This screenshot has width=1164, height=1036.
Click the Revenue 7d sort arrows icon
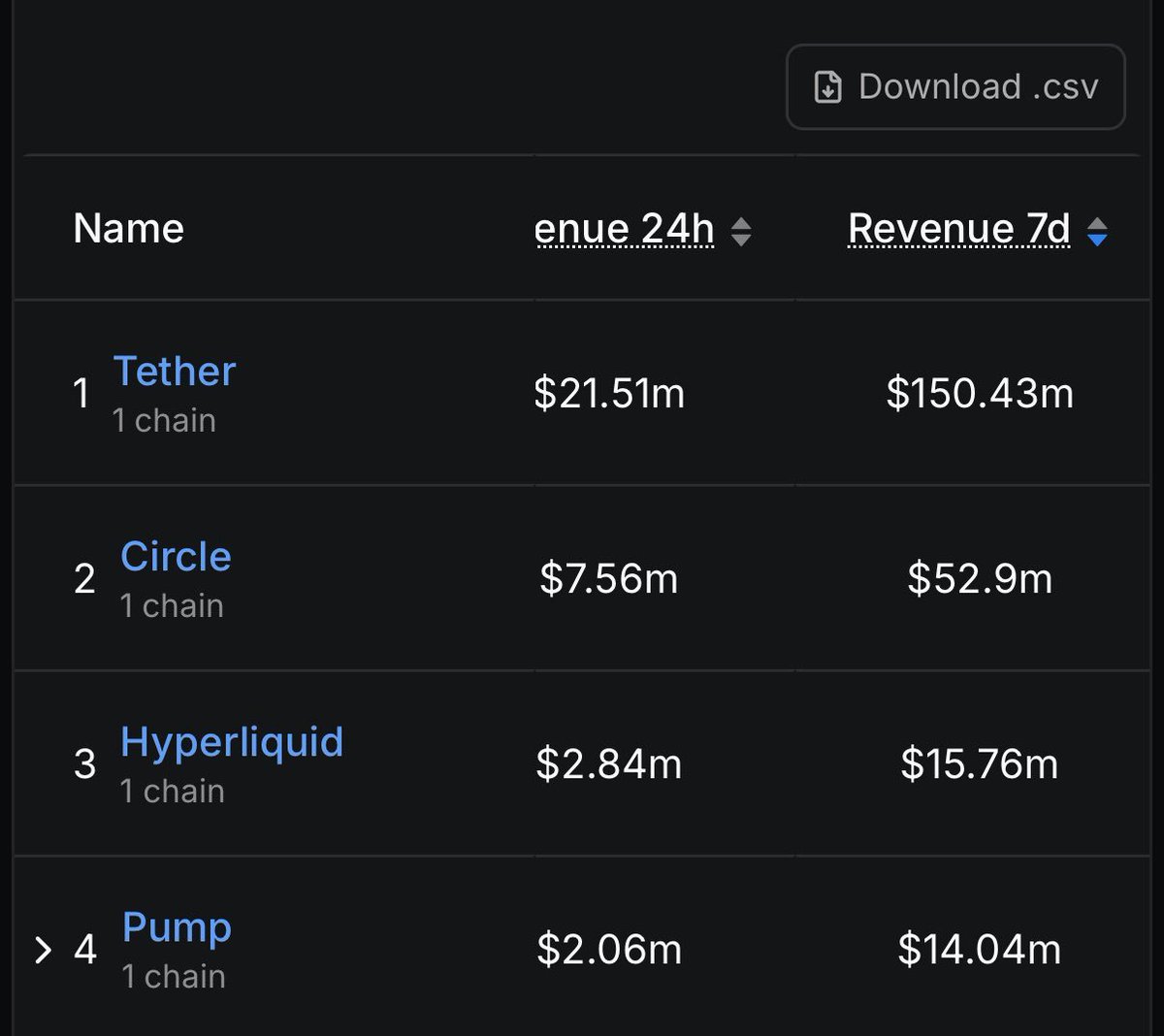pos(1097,231)
